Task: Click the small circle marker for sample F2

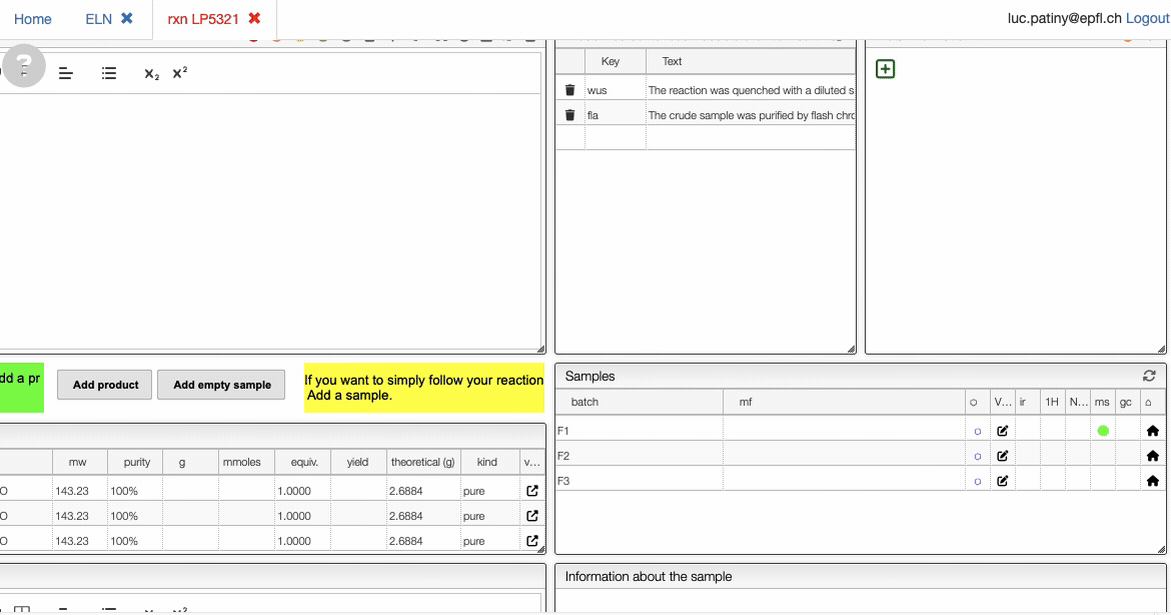Action: point(977,456)
